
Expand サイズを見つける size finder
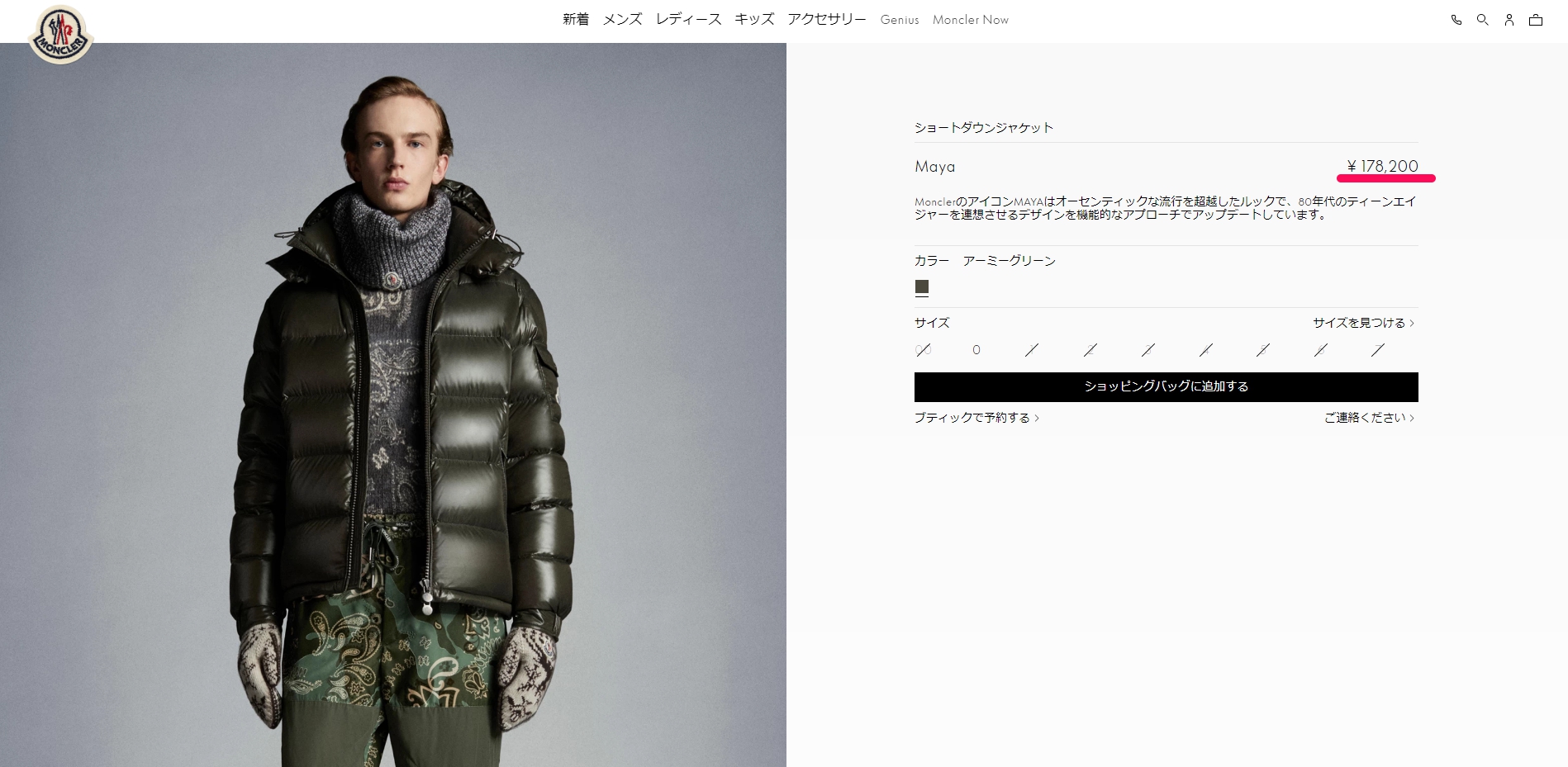1364,323
